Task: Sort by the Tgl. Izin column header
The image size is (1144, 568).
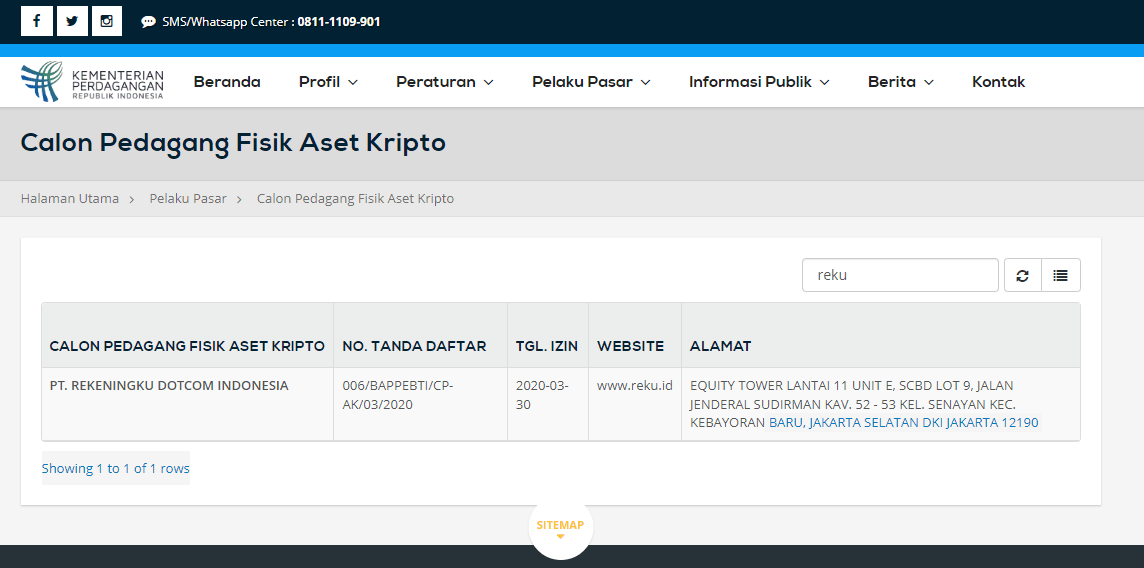Action: (x=547, y=346)
